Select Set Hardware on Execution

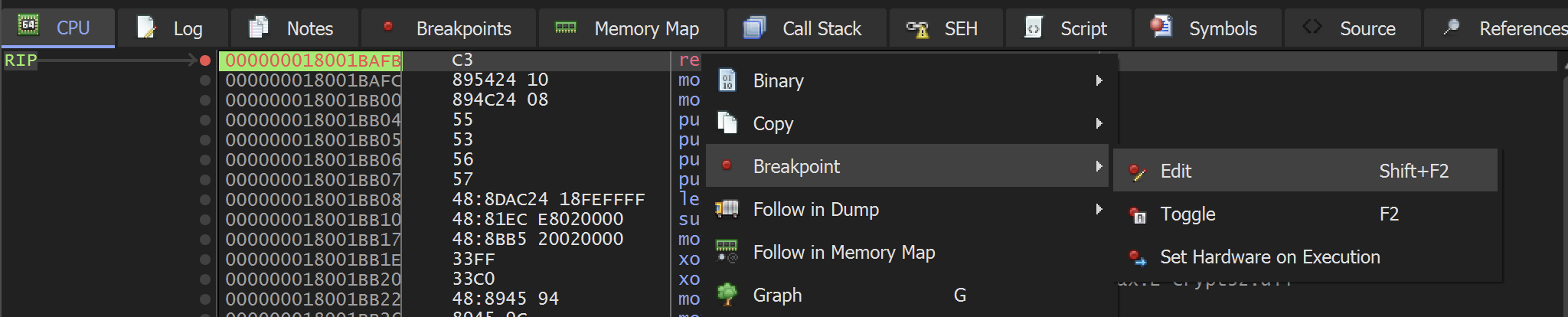coord(1305,257)
